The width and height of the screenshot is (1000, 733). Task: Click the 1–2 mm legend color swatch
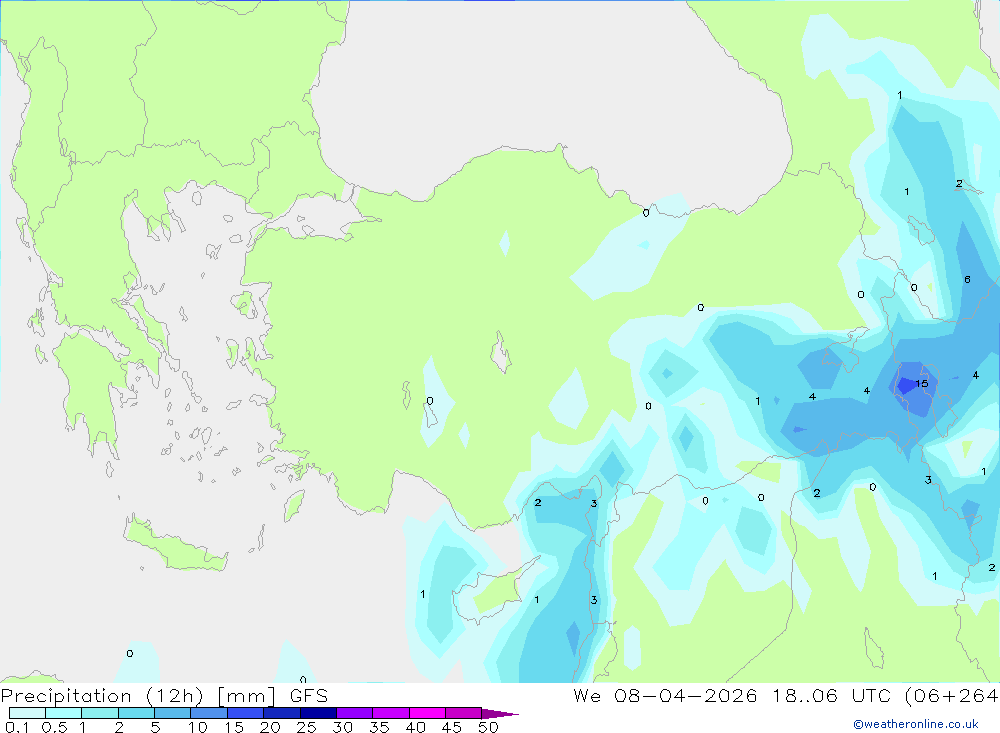click(x=99, y=713)
